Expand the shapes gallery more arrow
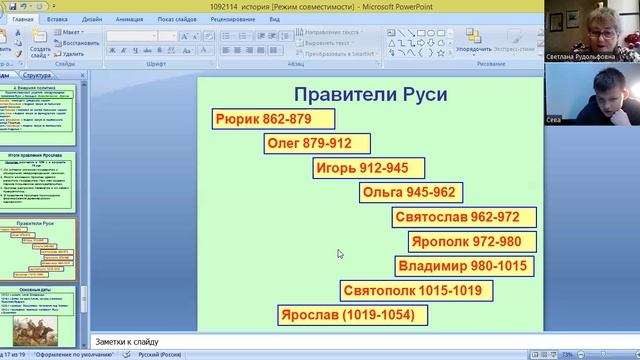640x360 pixels. [x=451, y=53]
